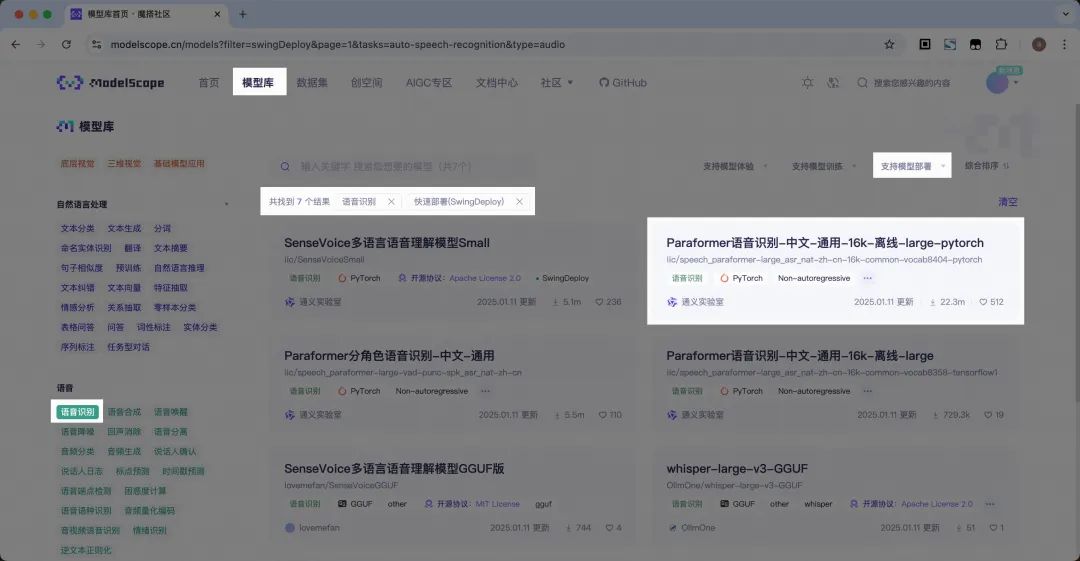Open whisper-large-v3-GGUF model
The height and width of the screenshot is (561, 1080).
[737, 469]
